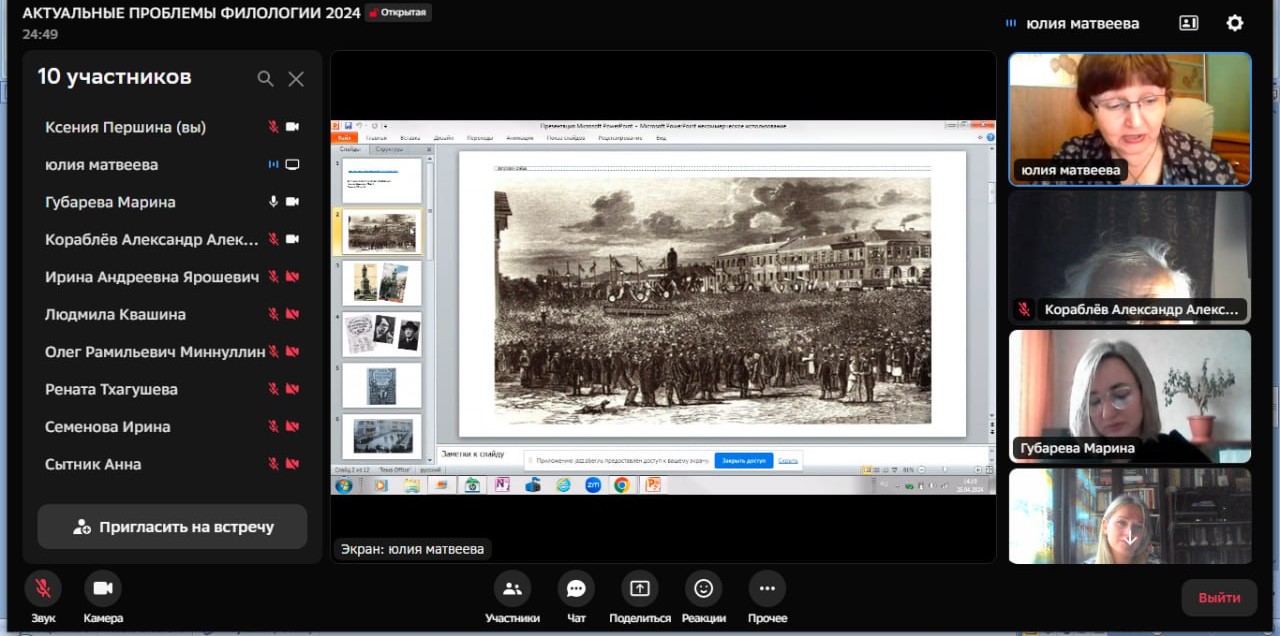Click camera-off icon for Рената Тхагушева
The image size is (1280, 636).
(292, 389)
